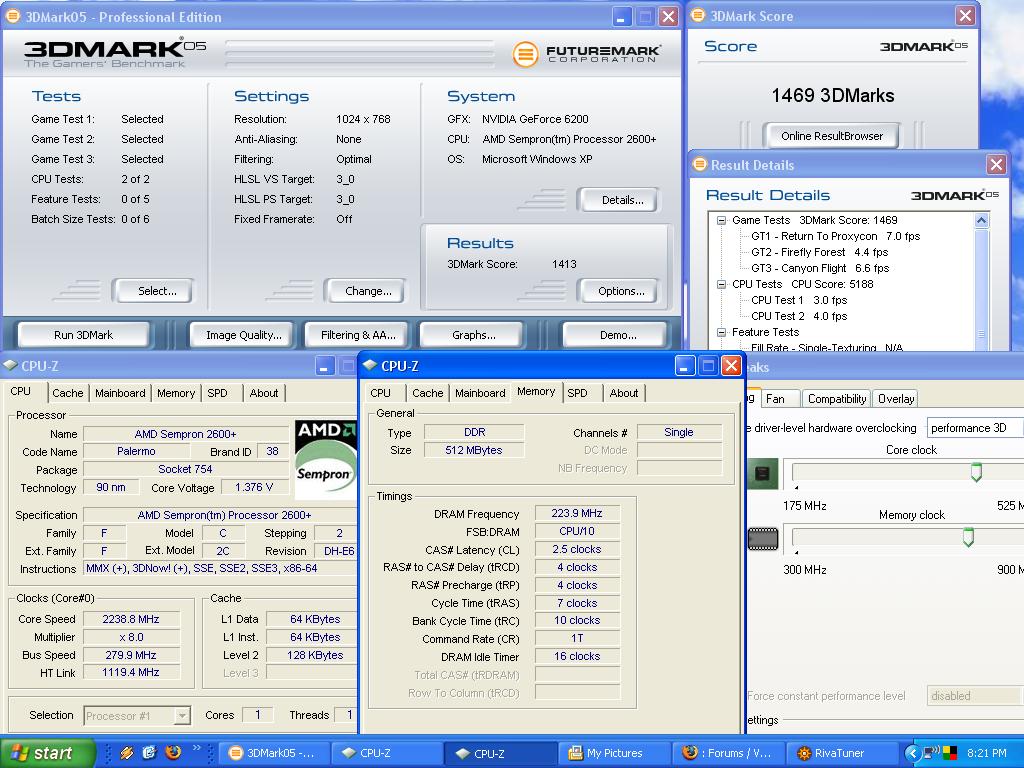Viewport: 1024px width, 768px height.
Task: Switch to Cache tab in front CPU-Z
Action: coord(427,393)
